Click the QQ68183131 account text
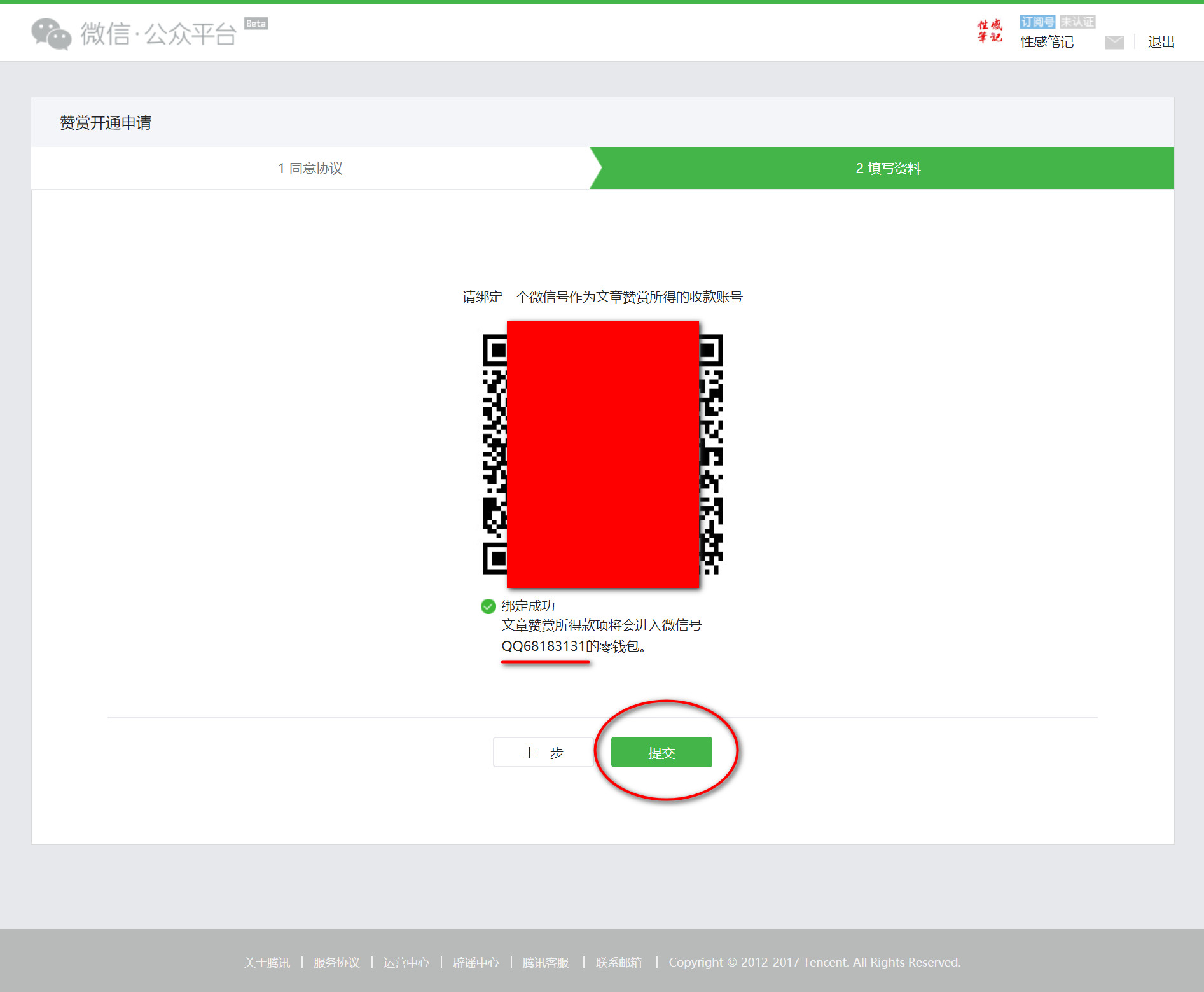The image size is (1204, 992). tap(543, 646)
